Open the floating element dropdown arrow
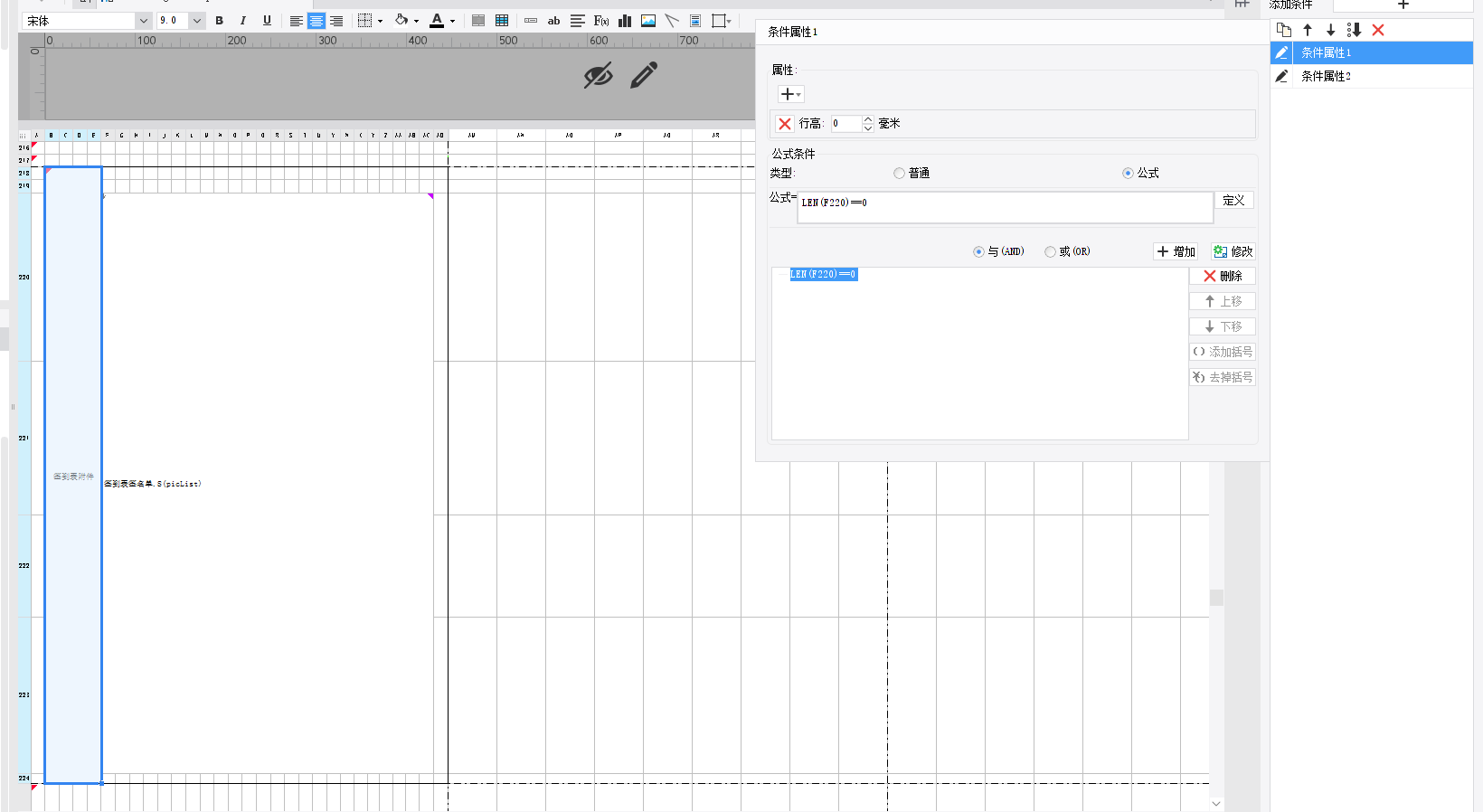1483x812 pixels. point(729,21)
